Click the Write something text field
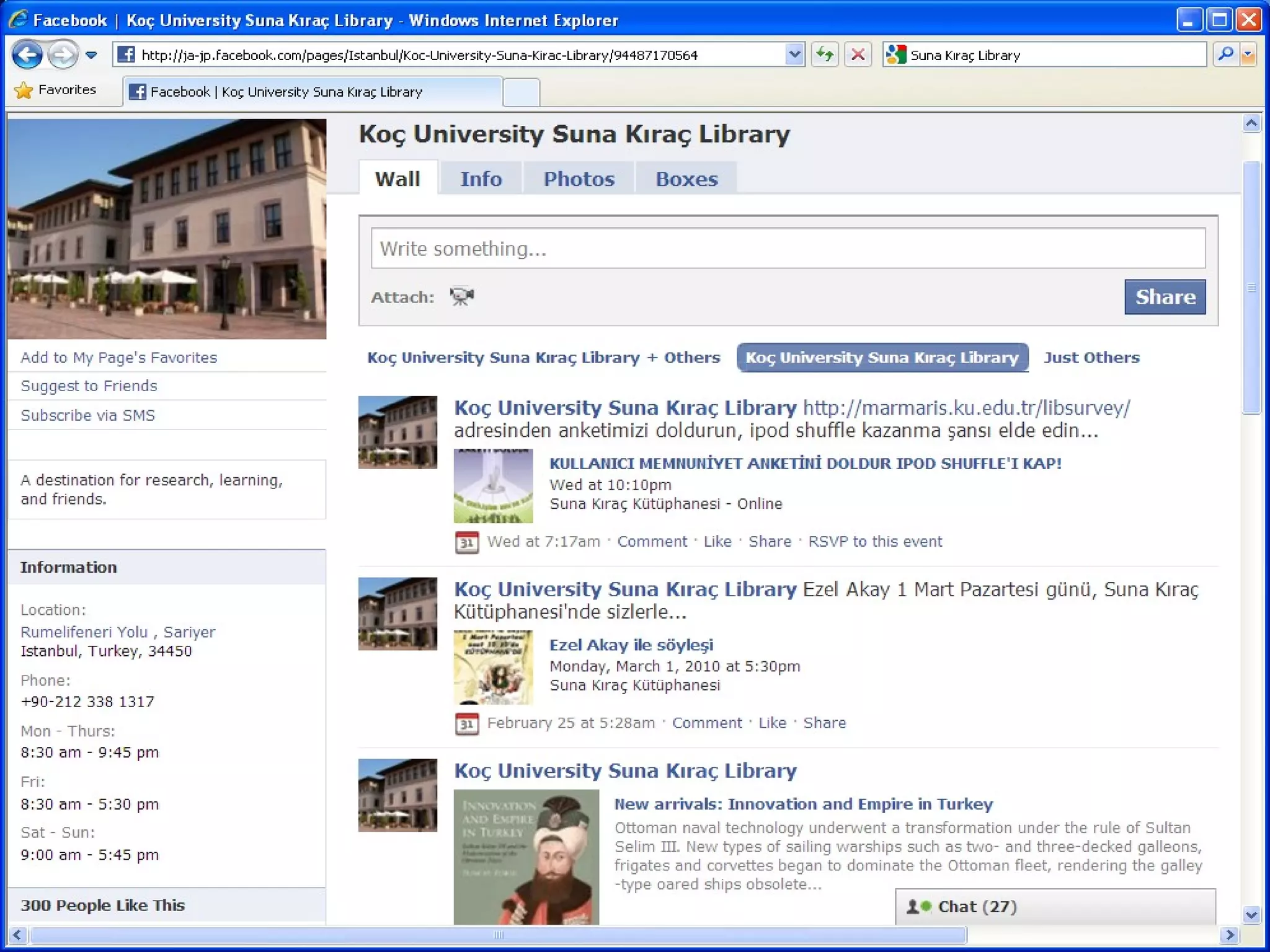The width and height of the screenshot is (1270, 952). (788, 249)
